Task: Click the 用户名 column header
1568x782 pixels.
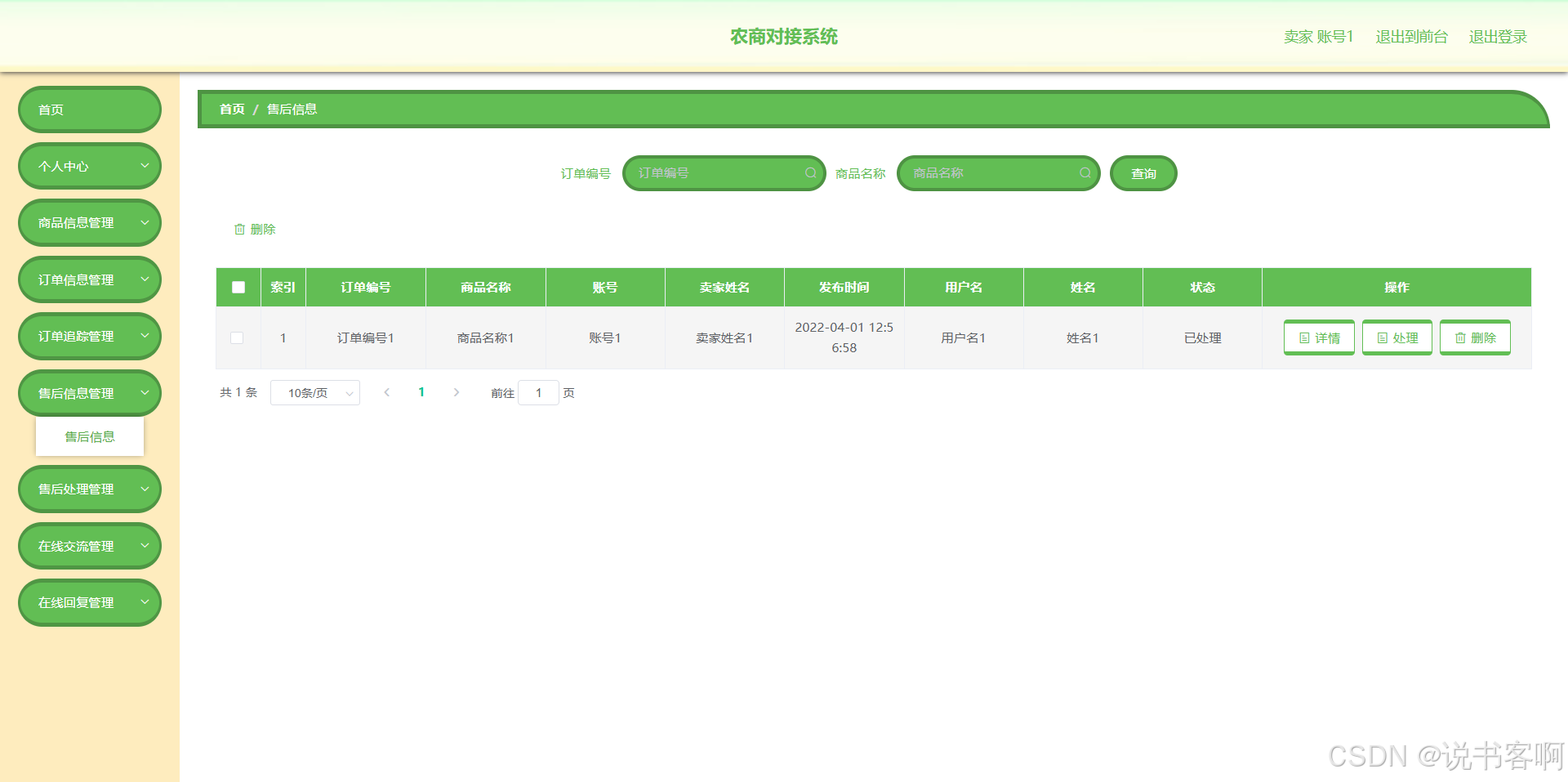Action: (x=964, y=287)
